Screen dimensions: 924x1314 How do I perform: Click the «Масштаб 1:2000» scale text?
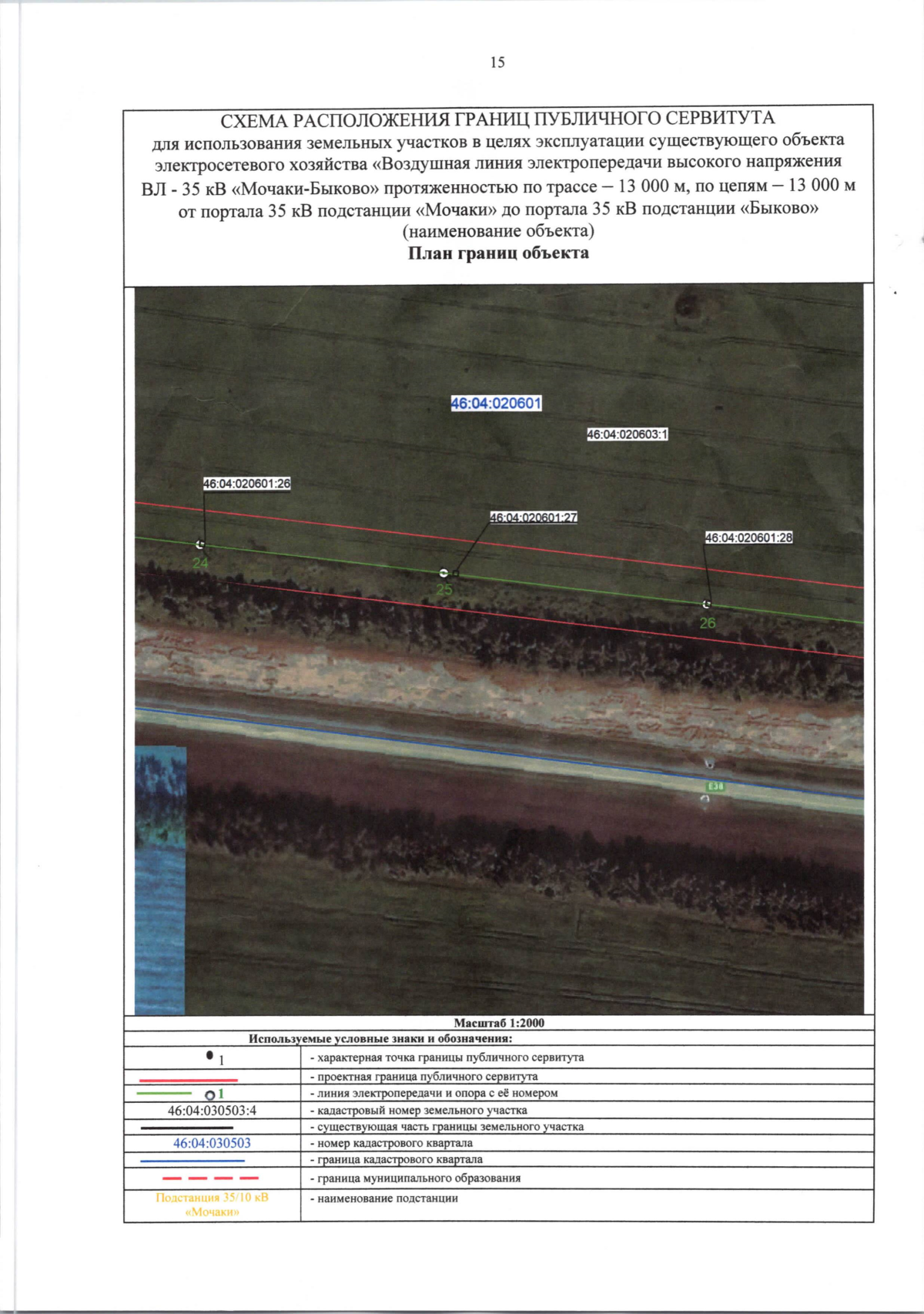click(x=499, y=1023)
